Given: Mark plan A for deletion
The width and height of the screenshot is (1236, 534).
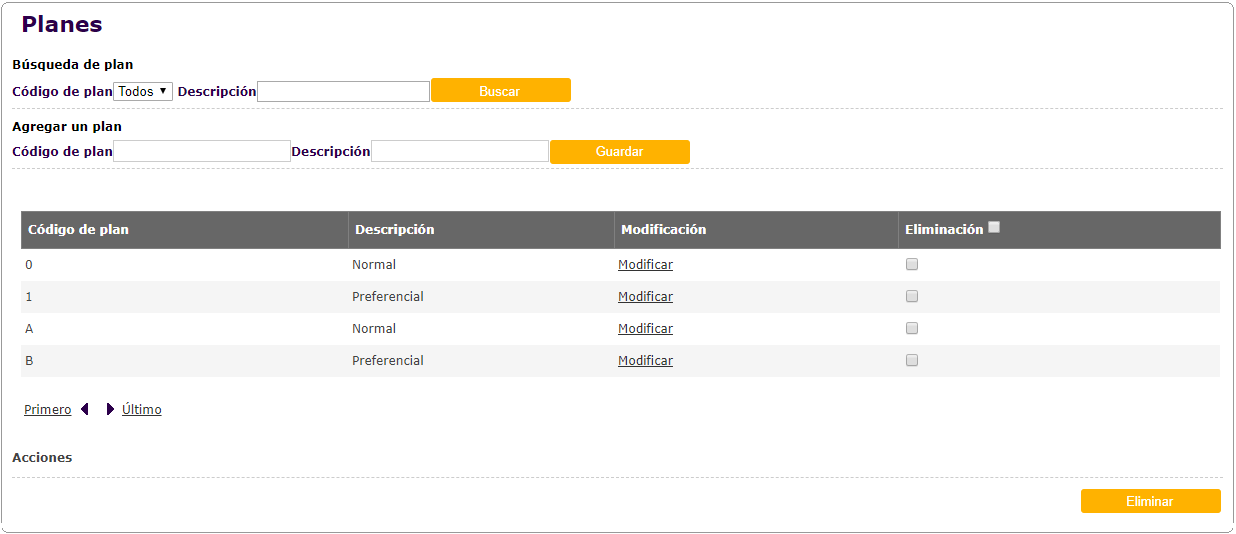Looking at the screenshot, I should 912,329.
